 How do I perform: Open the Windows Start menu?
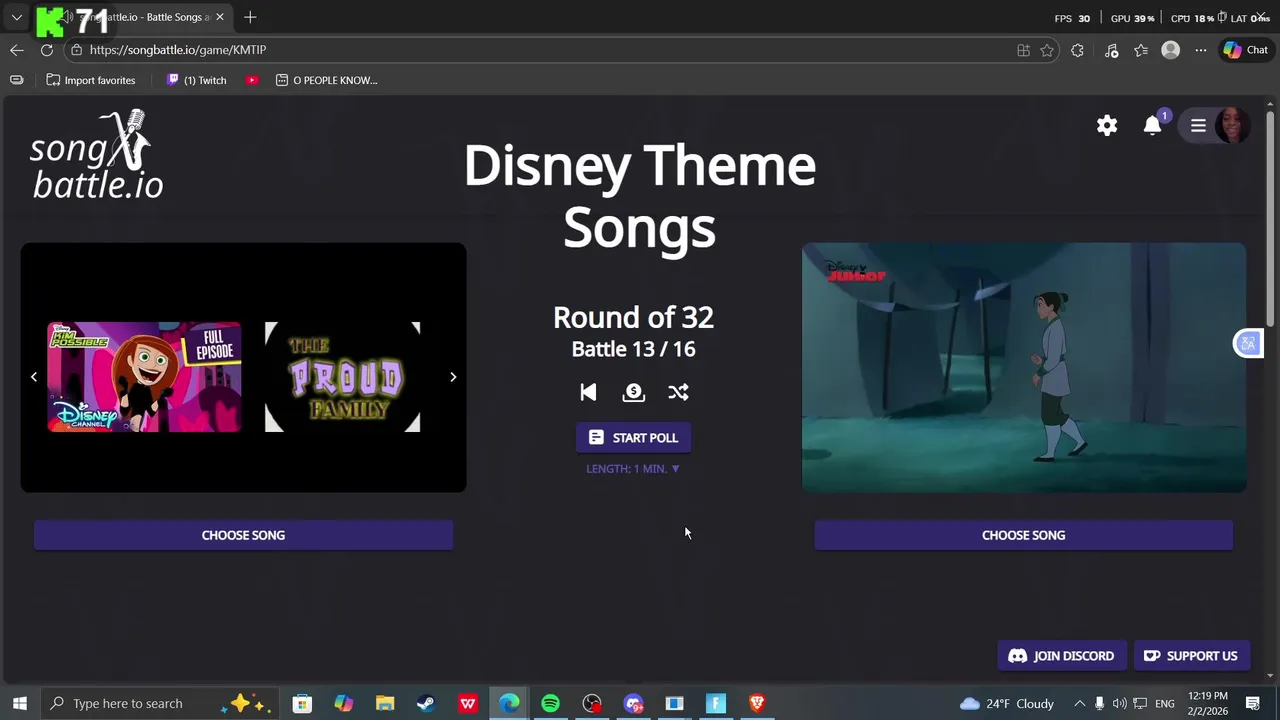(x=19, y=703)
